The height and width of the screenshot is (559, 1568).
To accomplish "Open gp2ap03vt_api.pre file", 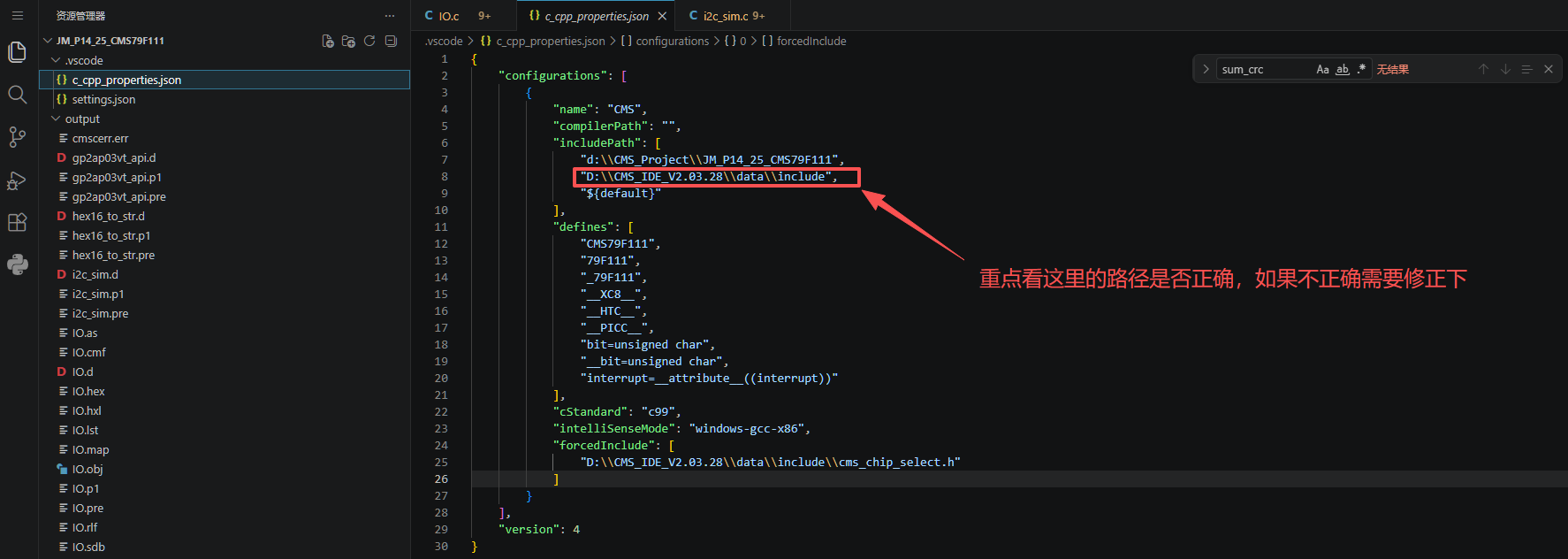I will coord(225,196).
